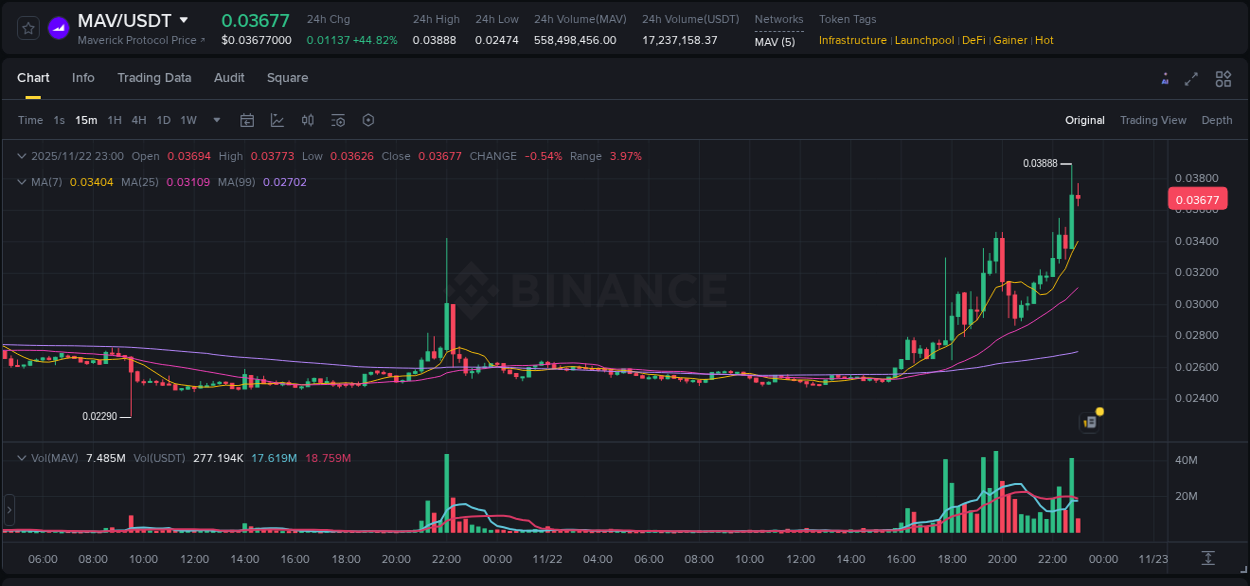This screenshot has width=1250, height=586.
Task: Open the extra time interval dropdown arrow
Action: pos(216,120)
